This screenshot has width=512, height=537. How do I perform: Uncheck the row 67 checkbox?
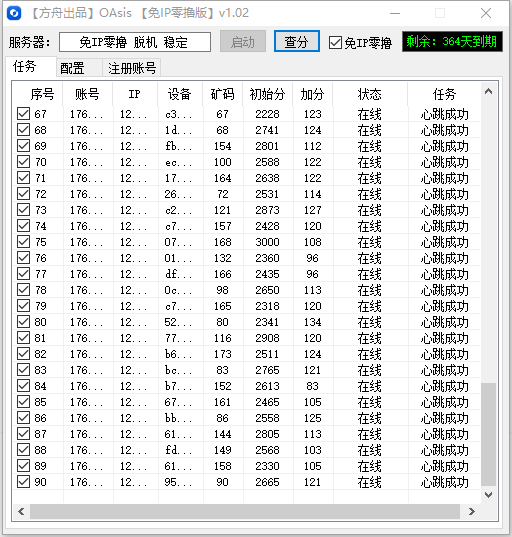click(23, 114)
